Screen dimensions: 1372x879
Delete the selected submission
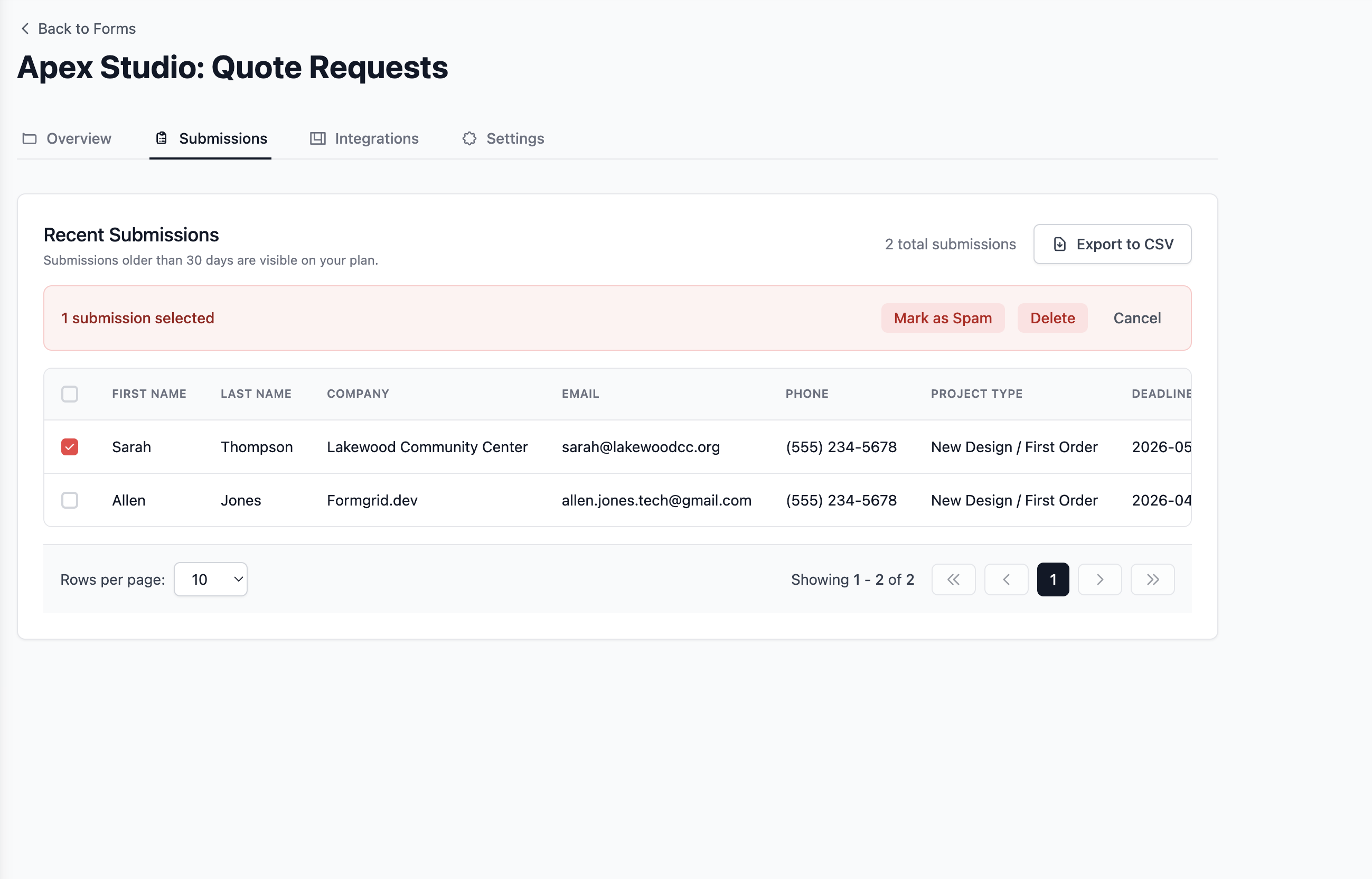point(1053,318)
